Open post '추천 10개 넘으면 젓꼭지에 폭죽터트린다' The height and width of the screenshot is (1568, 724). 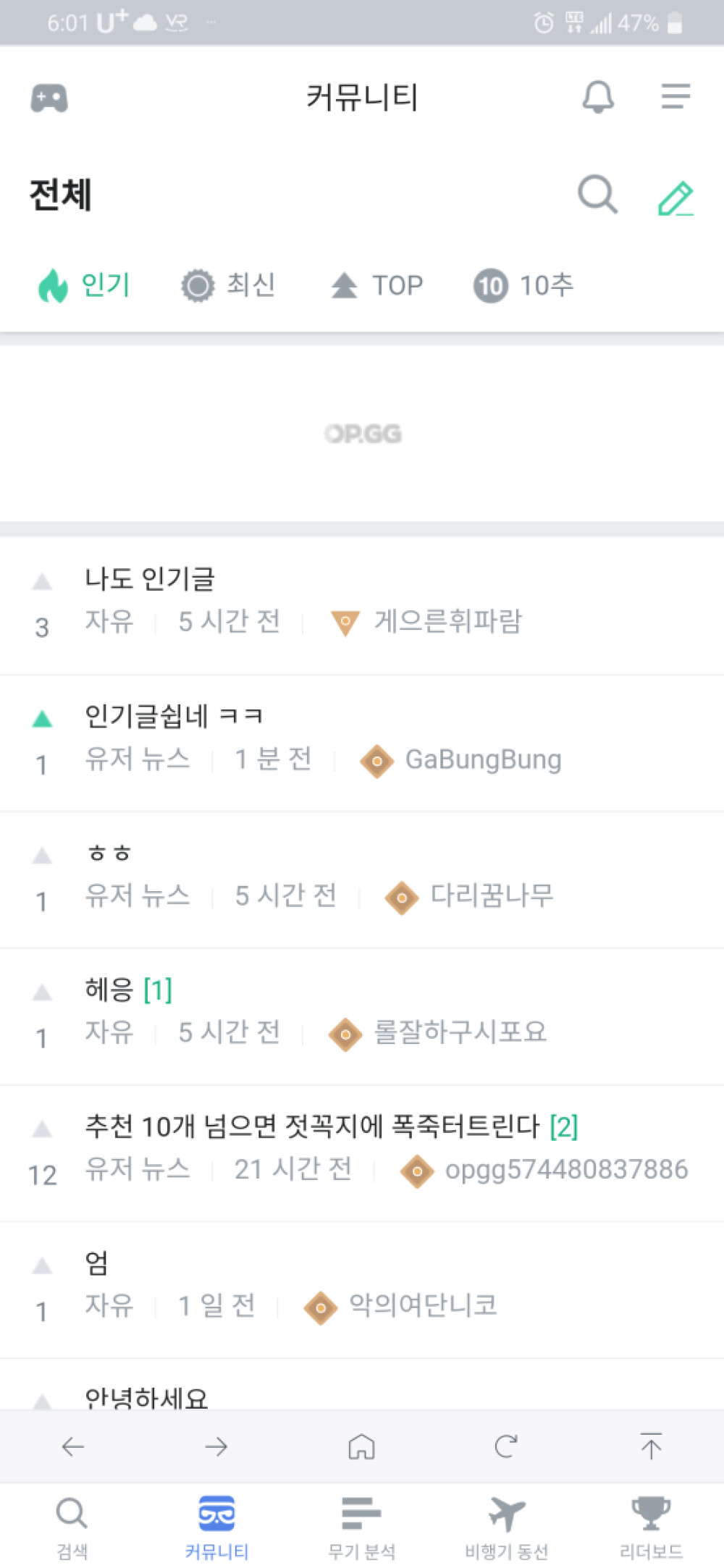tap(312, 1126)
